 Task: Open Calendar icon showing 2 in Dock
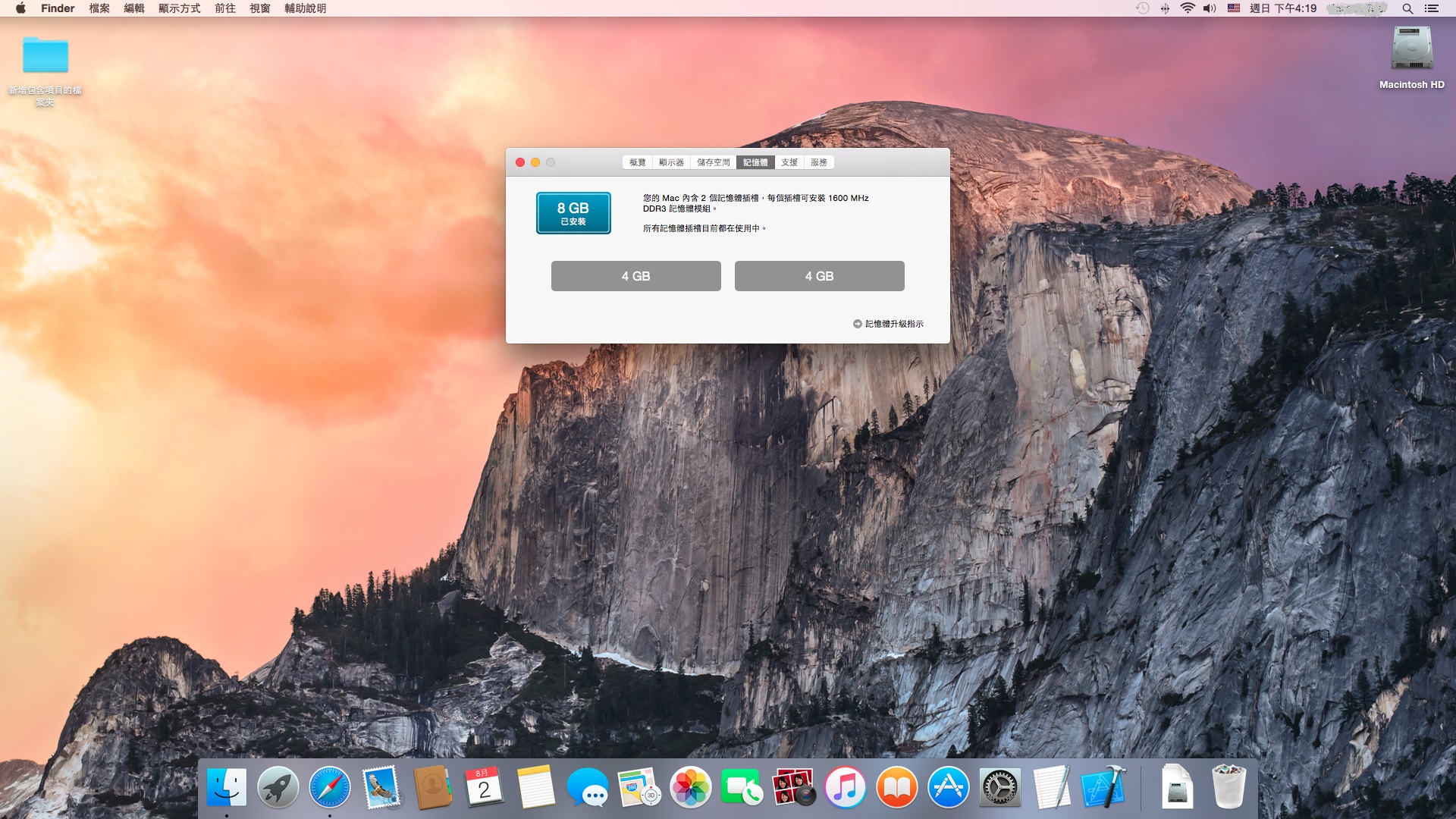click(485, 787)
